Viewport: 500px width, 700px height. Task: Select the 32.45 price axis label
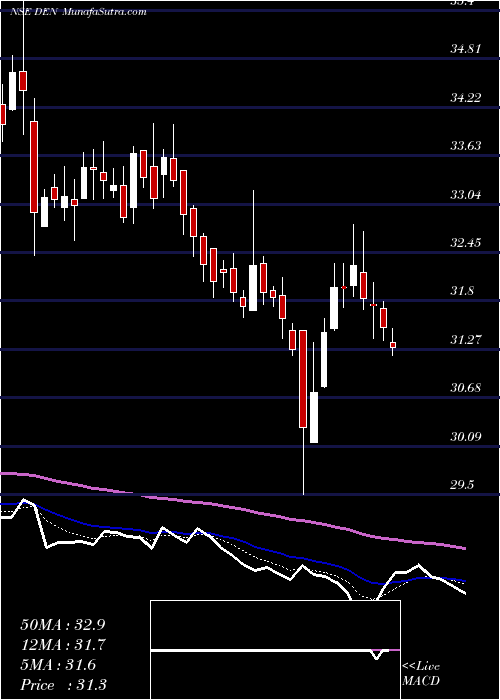(466, 242)
